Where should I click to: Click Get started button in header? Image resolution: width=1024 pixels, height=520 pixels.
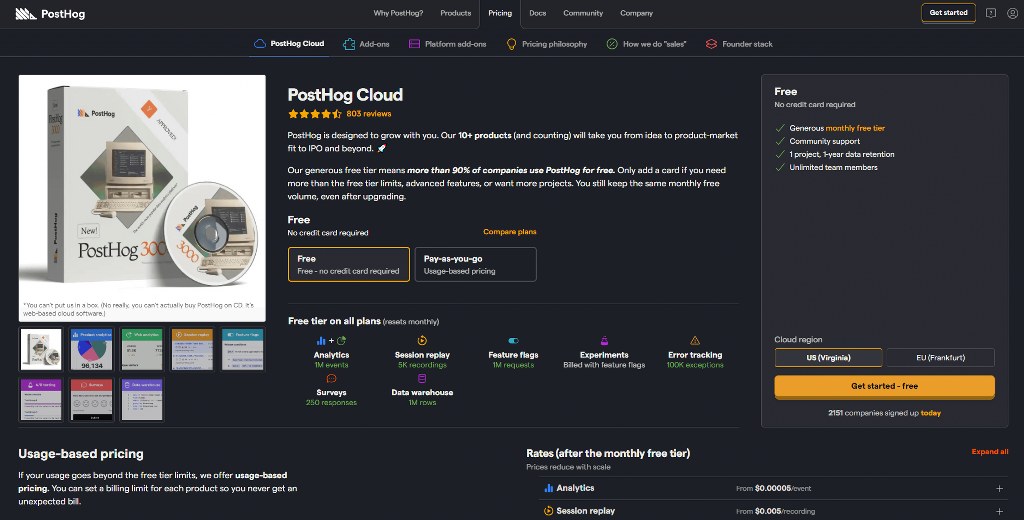(x=948, y=13)
